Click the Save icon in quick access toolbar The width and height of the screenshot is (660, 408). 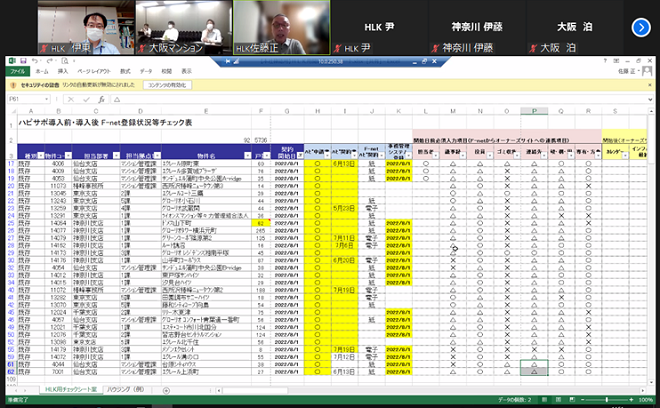click(x=23, y=61)
